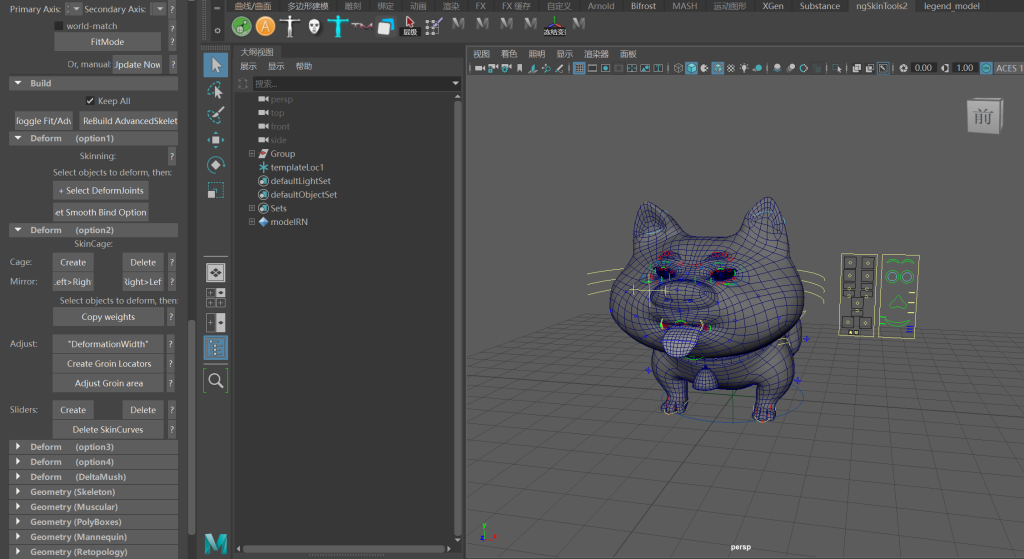Image resolution: width=1024 pixels, height=559 pixels.
Task: Click the viewport isolate select icon
Action: coord(837,68)
